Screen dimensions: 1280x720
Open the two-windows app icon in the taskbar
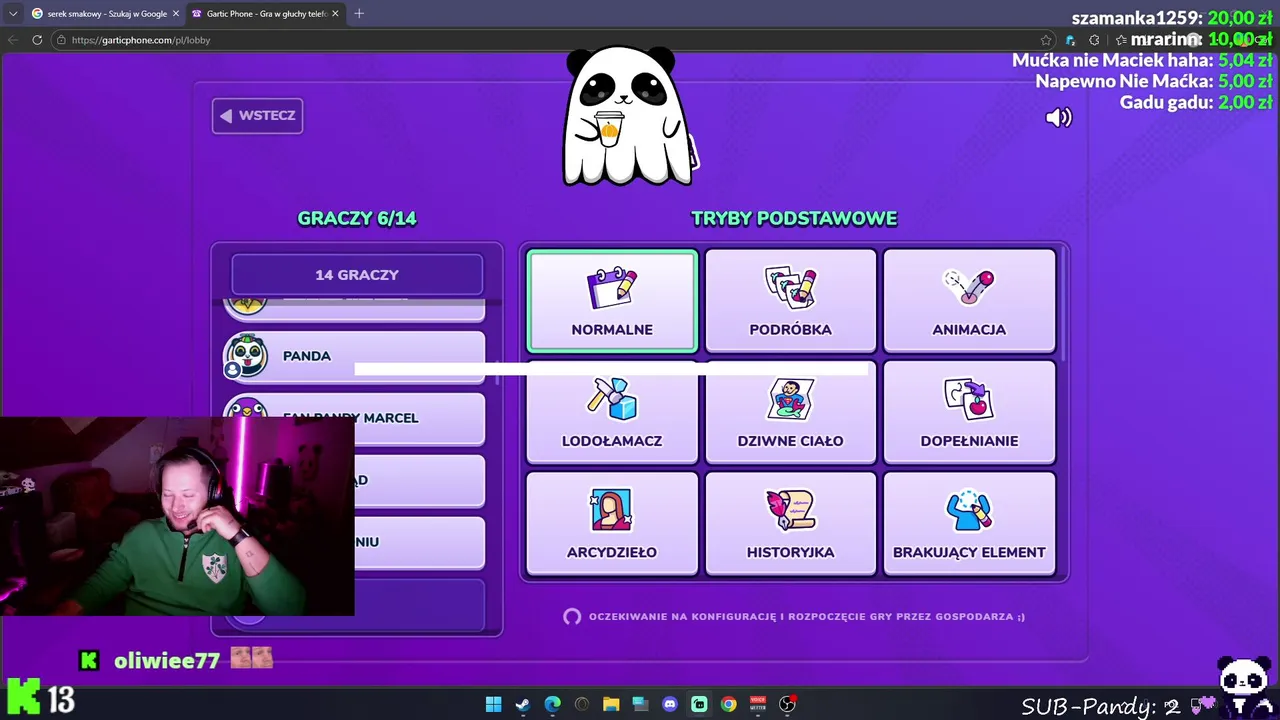tap(640, 704)
